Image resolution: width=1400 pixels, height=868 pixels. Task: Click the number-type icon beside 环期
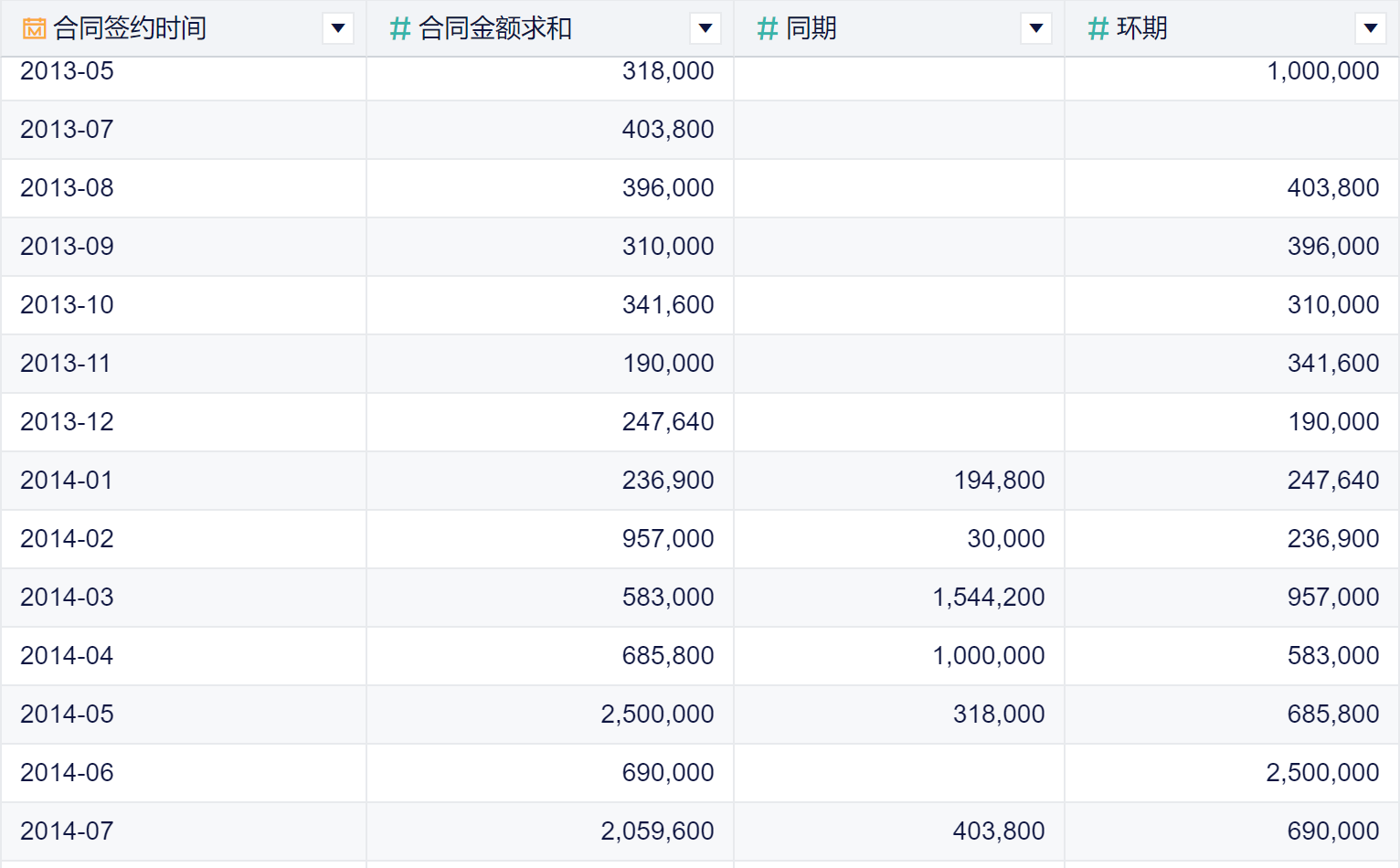point(1098,29)
